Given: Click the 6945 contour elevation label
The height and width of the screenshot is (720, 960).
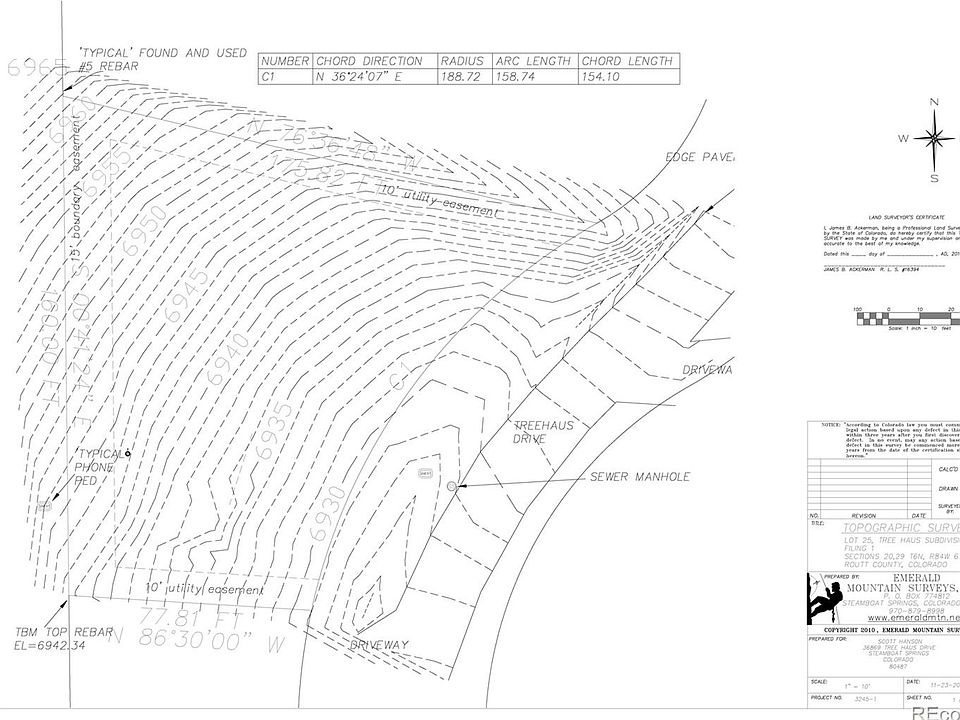Looking at the screenshot, I should (187, 294).
